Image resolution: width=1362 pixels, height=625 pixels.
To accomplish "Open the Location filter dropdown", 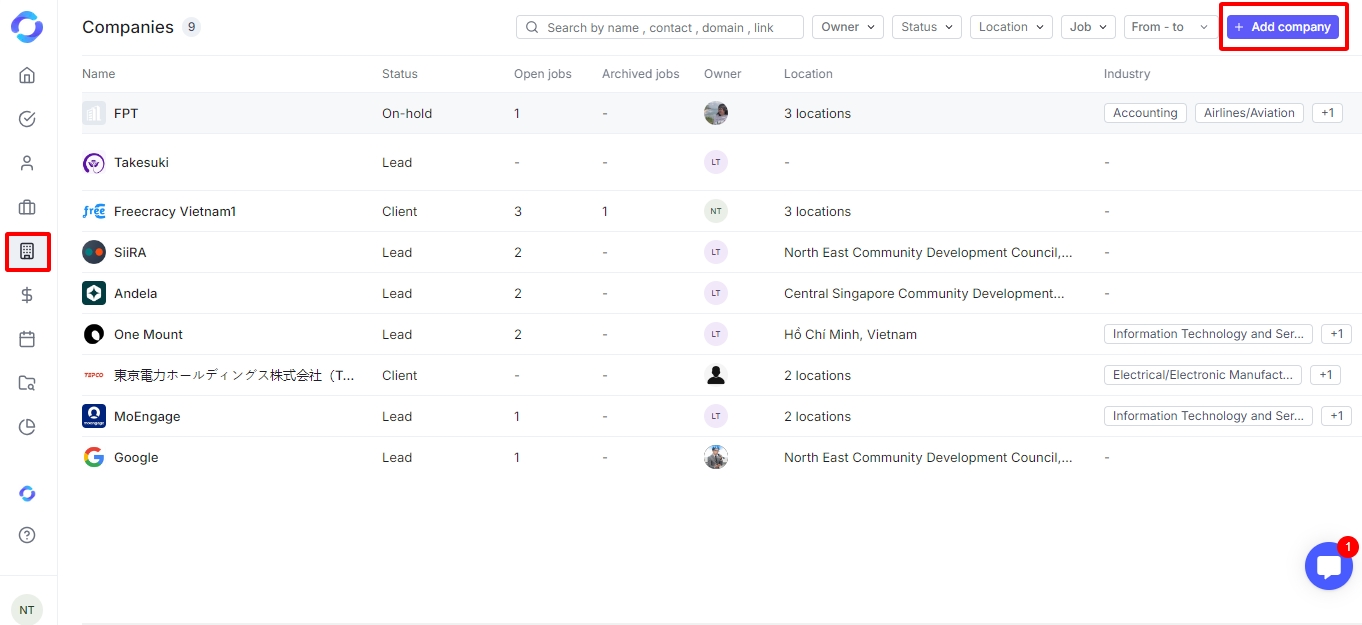I will 1011,27.
